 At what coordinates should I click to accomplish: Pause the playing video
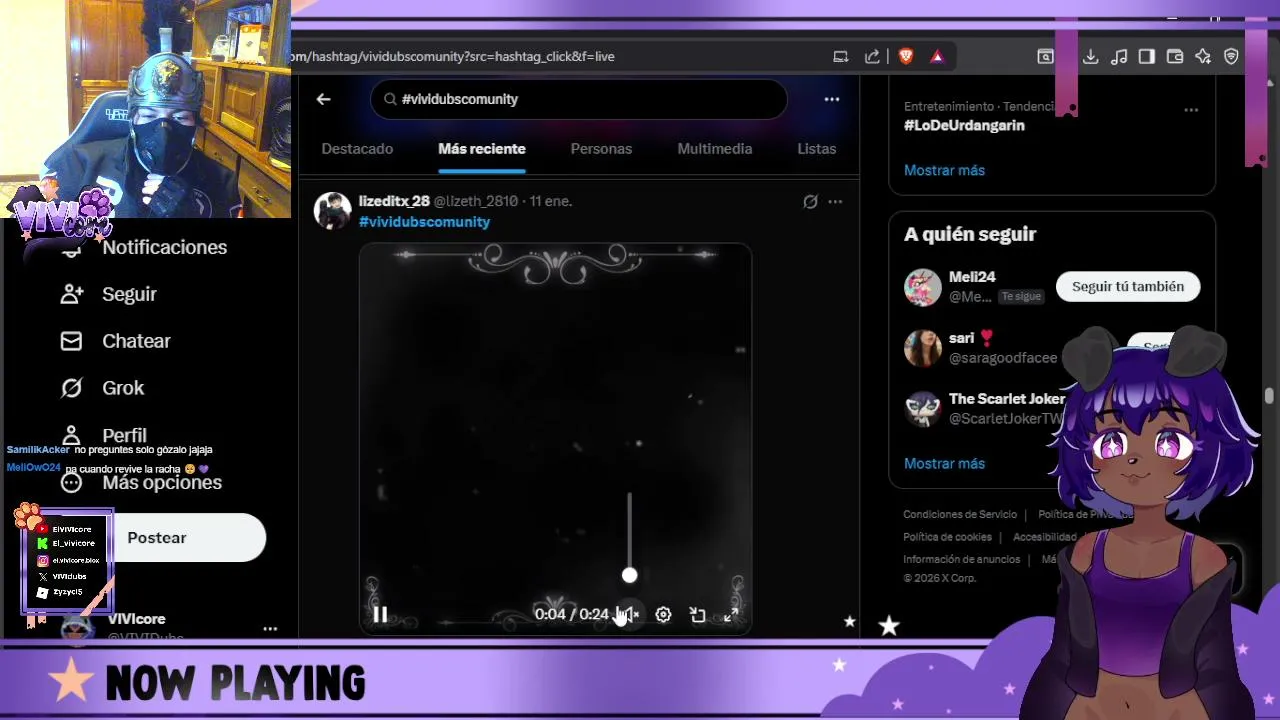tap(380, 614)
